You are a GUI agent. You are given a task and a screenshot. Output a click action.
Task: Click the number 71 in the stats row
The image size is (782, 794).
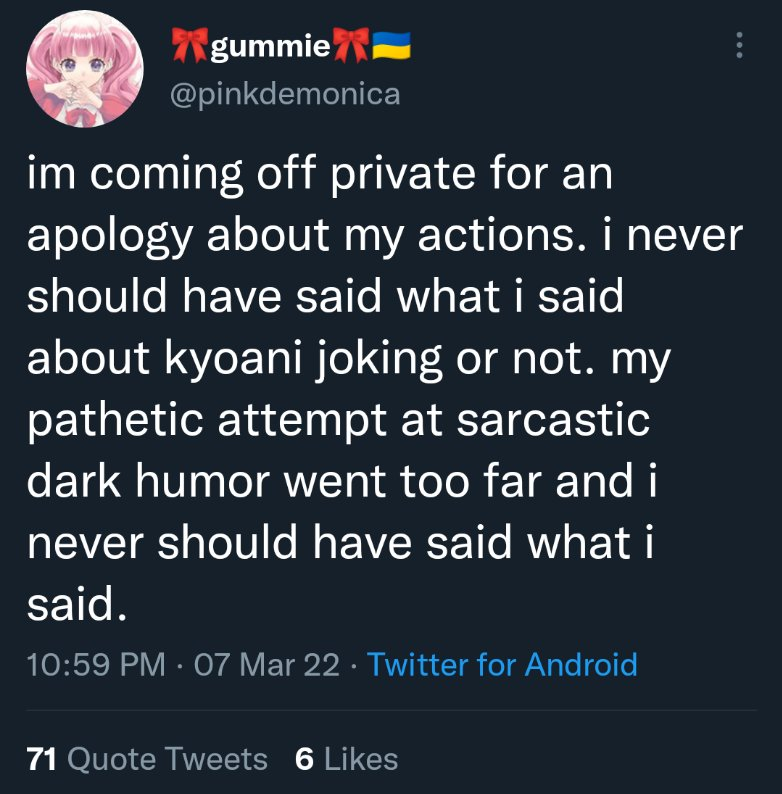[41, 759]
